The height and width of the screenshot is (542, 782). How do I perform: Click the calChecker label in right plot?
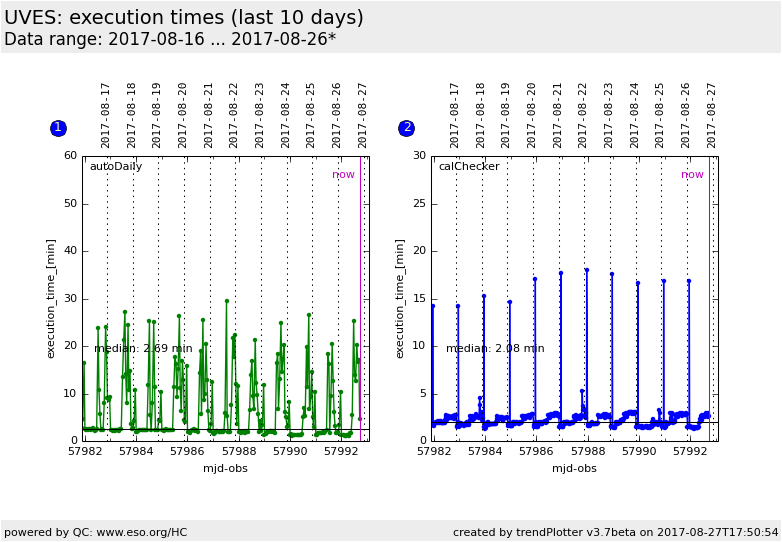468,167
